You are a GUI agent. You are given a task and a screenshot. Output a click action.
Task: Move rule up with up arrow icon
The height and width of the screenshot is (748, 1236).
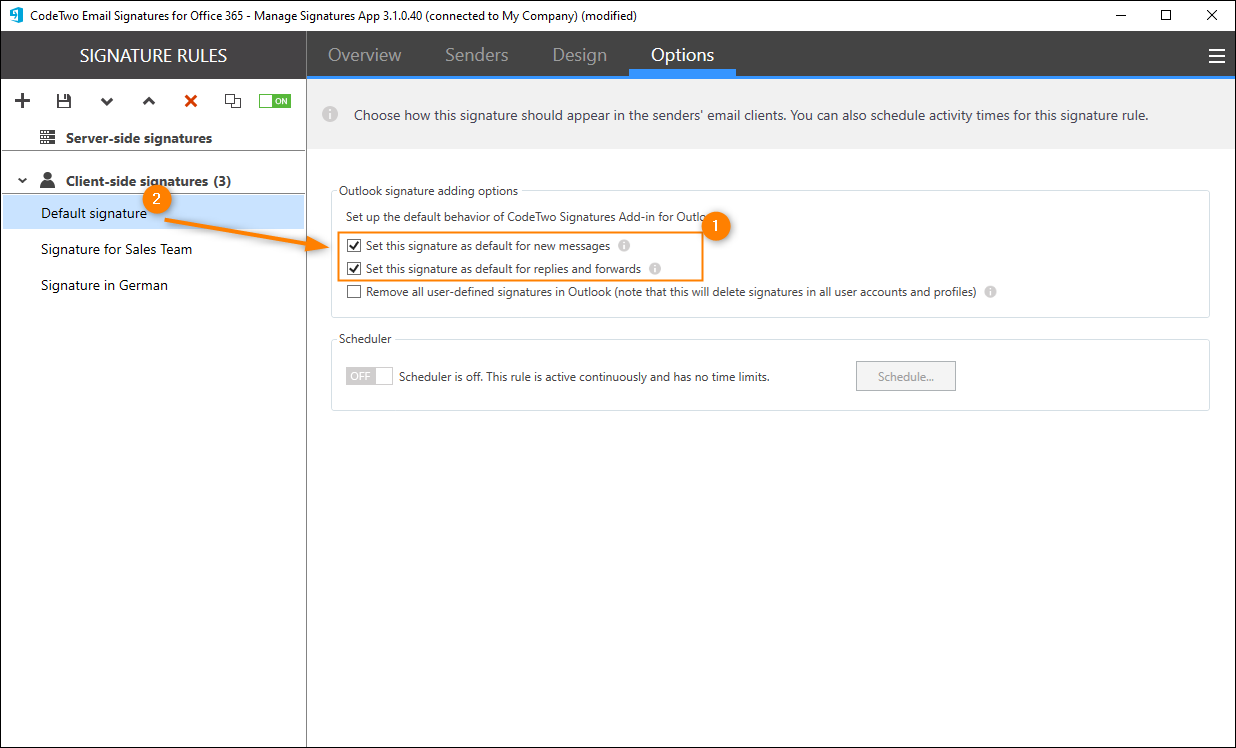point(149,101)
